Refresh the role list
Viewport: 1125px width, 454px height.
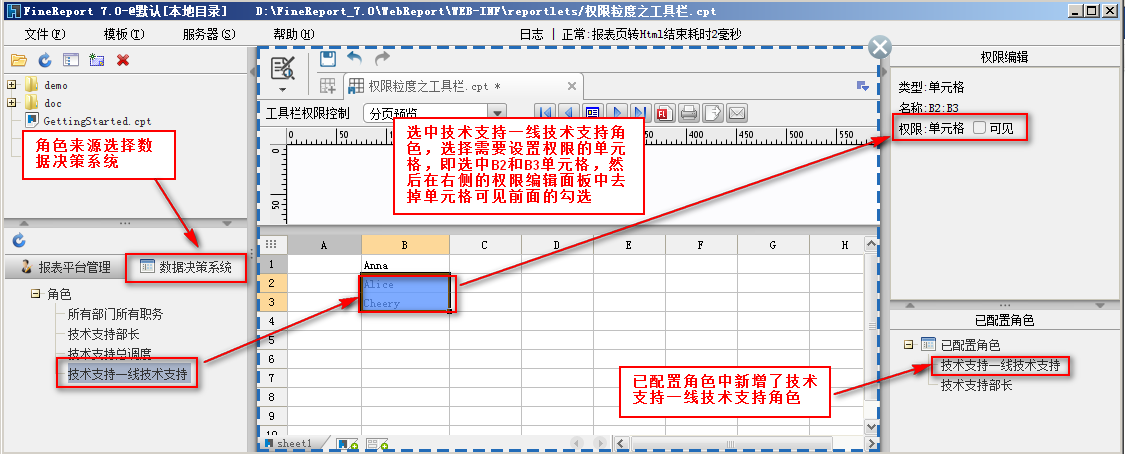click(19, 240)
